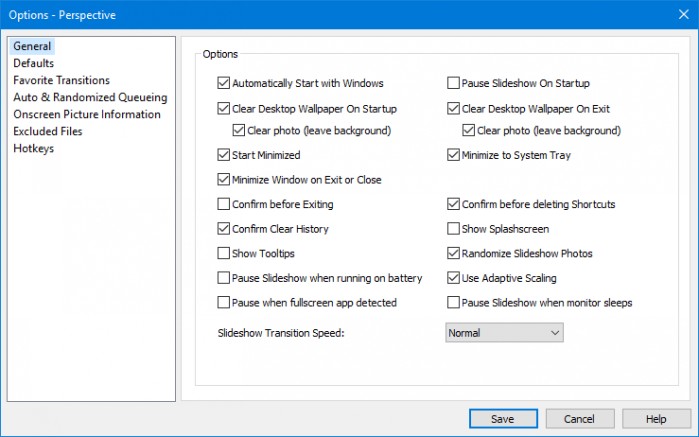699x437 pixels.
Task: Enable Show Tooltips option
Action: [x=223, y=253]
